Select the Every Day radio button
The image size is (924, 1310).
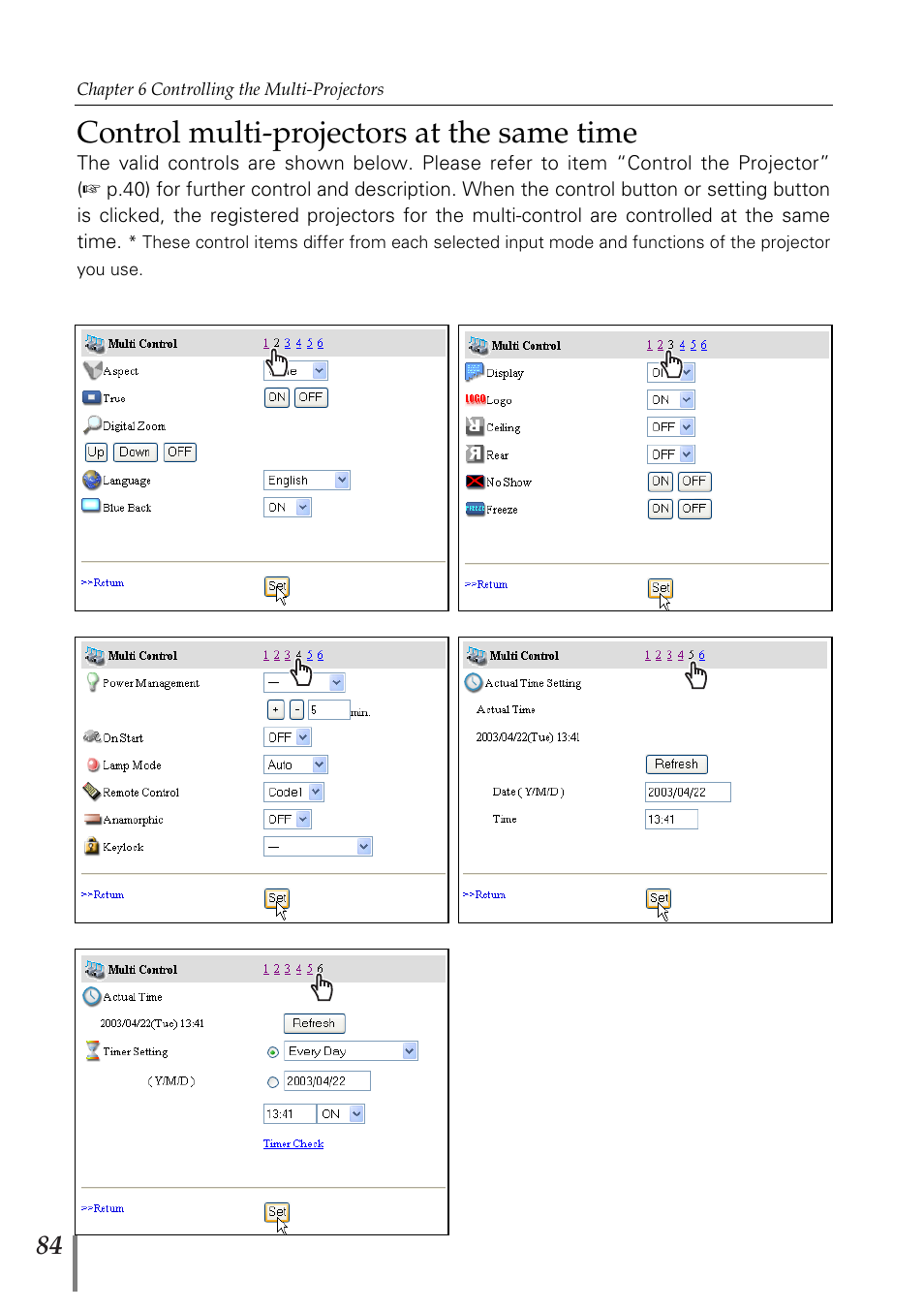pyautogui.click(x=273, y=1051)
